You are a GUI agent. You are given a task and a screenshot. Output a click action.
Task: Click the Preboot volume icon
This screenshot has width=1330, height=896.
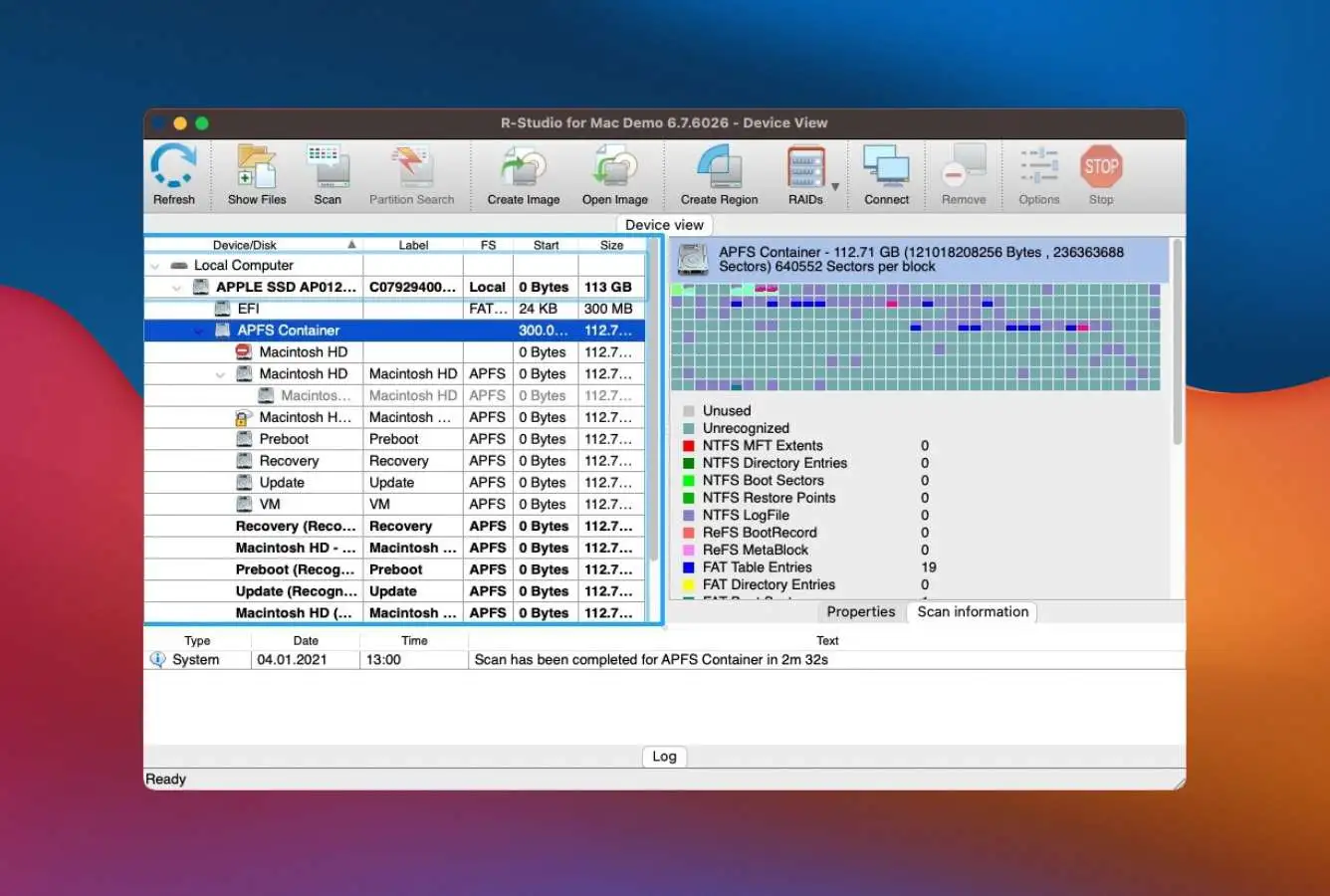244,439
